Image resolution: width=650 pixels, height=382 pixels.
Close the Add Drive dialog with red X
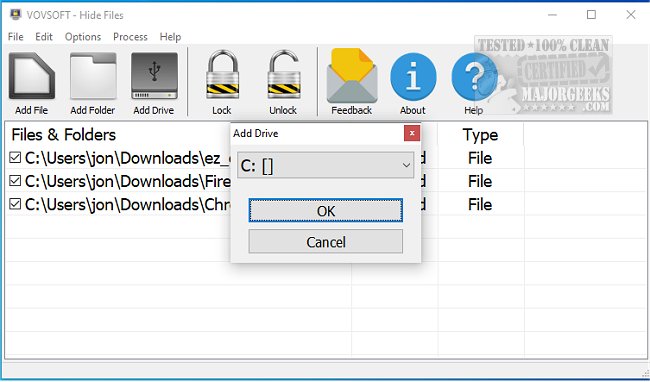point(412,133)
